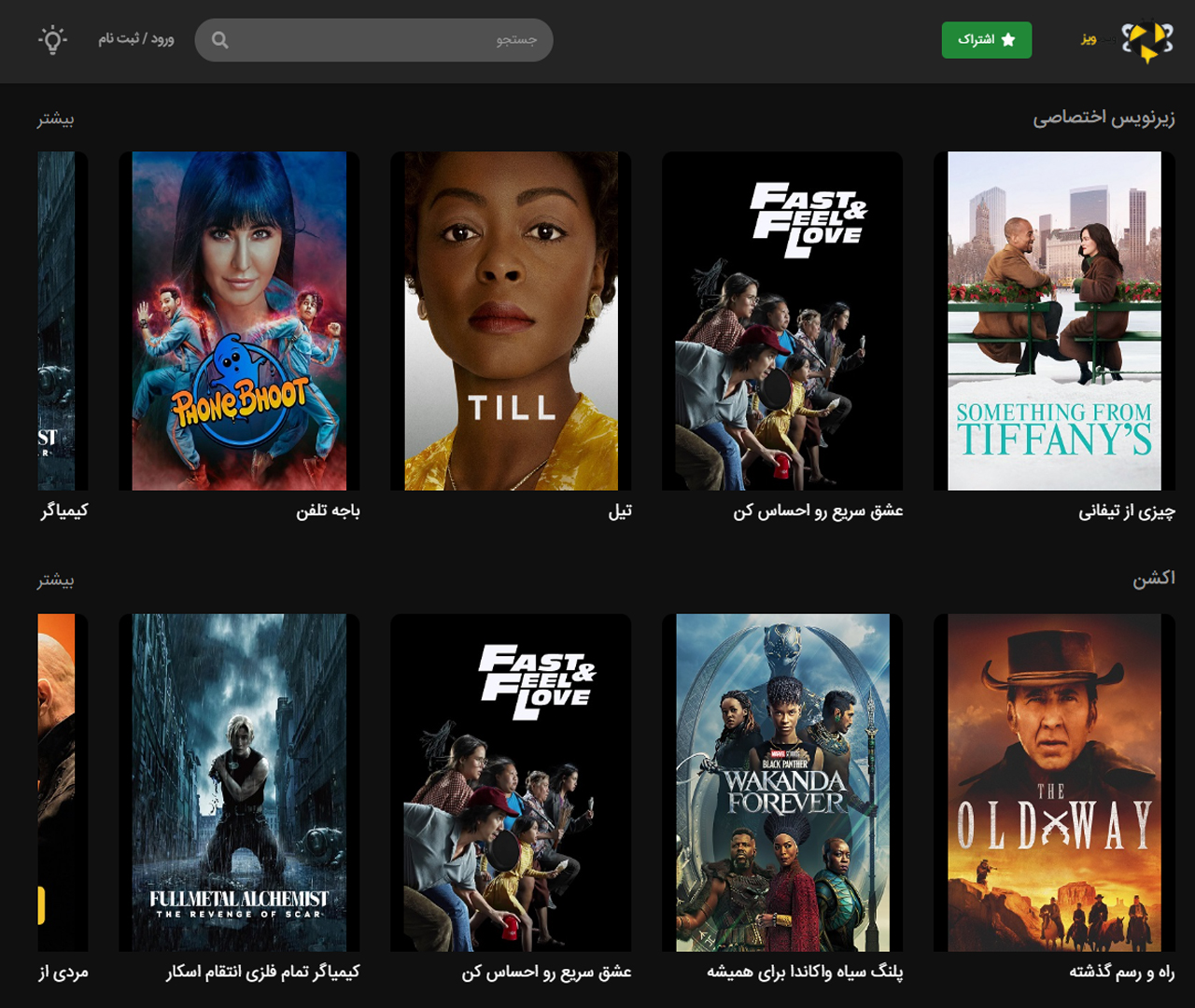The image size is (1195, 1008).
Task: Open the ورود / ثبت نام link
Action: pos(136,39)
